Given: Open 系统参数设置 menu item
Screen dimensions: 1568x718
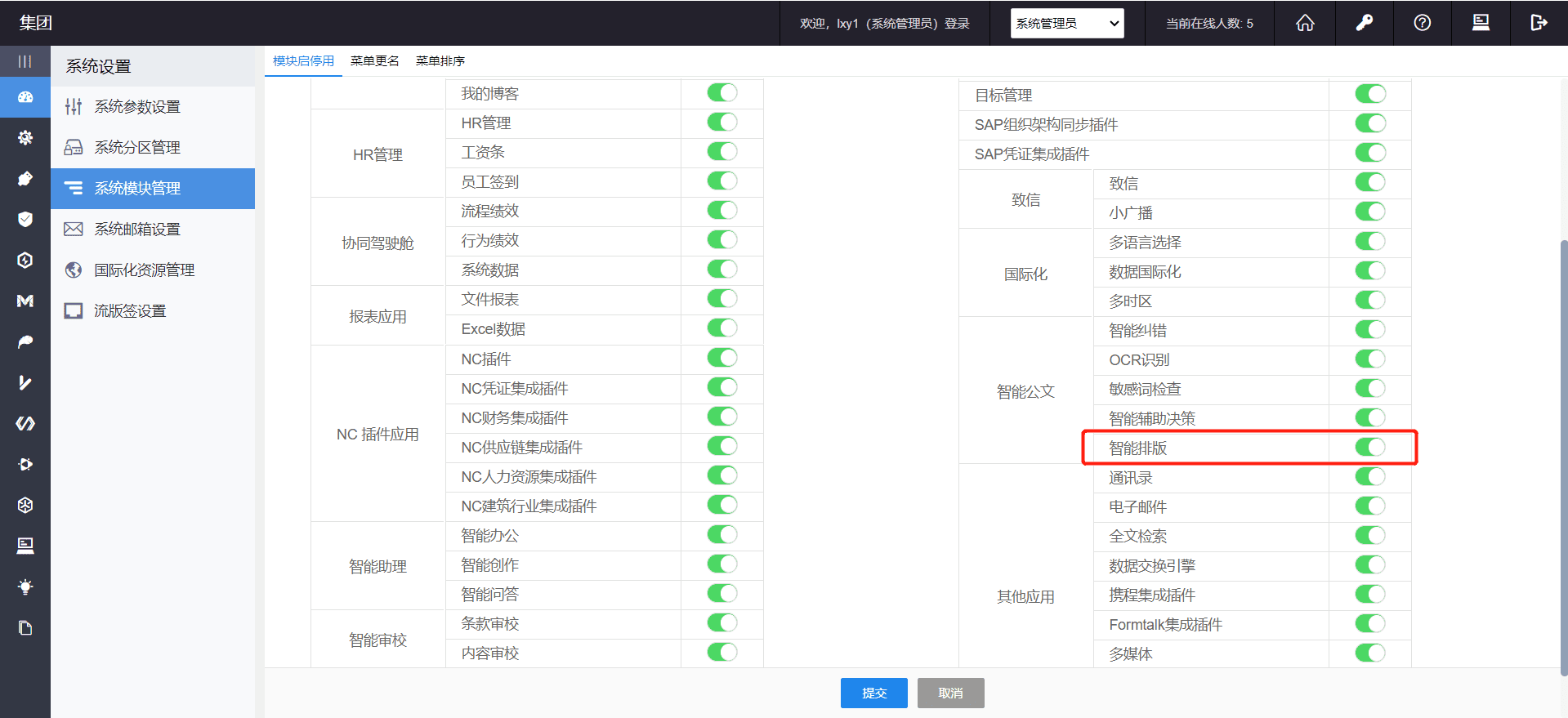Looking at the screenshot, I should pyautogui.click(x=153, y=107).
